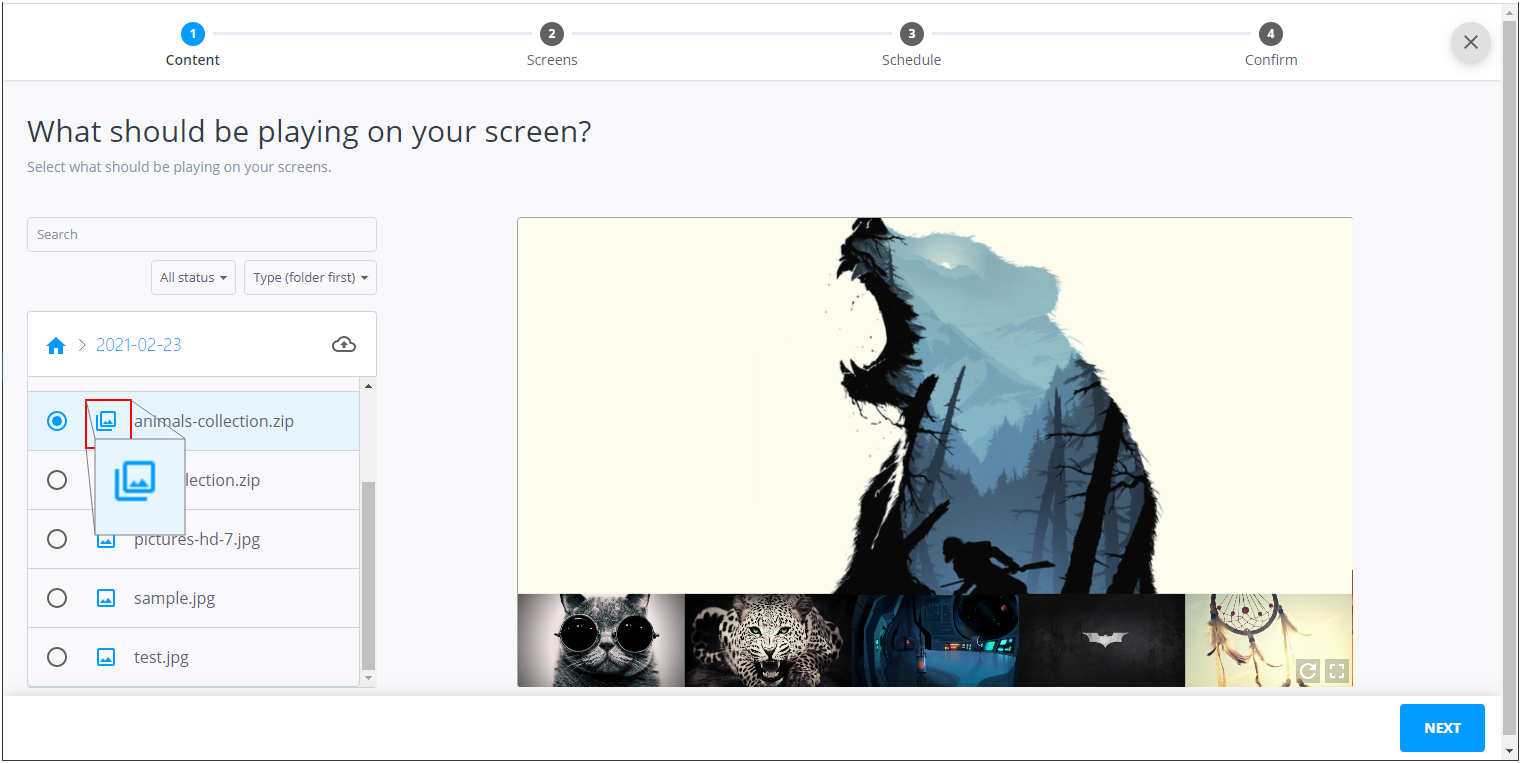Click the sample.jpg file name

[175, 598]
